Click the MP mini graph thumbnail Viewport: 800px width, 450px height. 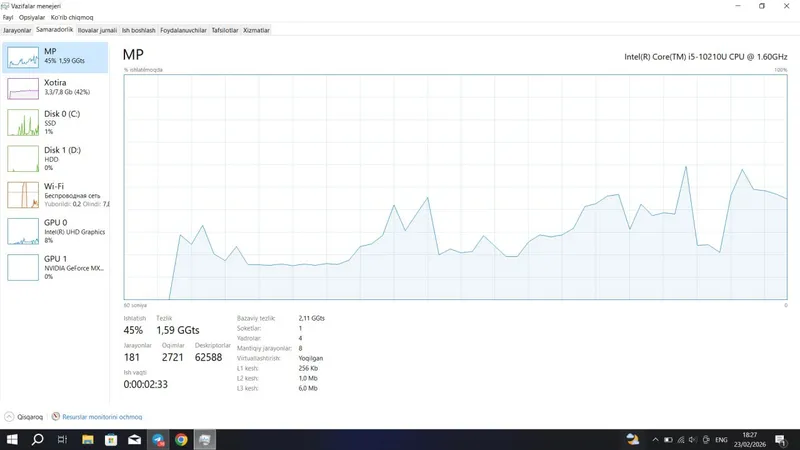pos(23,57)
